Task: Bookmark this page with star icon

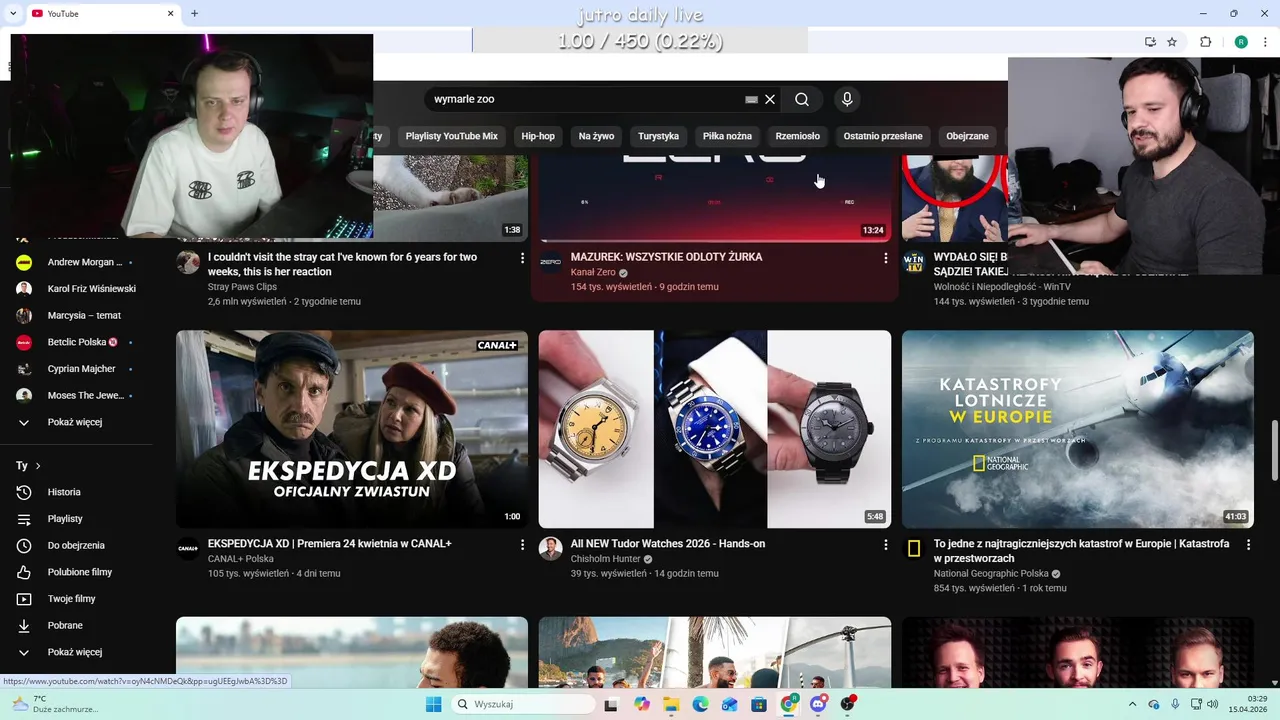Action: pyautogui.click(x=1172, y=42)
